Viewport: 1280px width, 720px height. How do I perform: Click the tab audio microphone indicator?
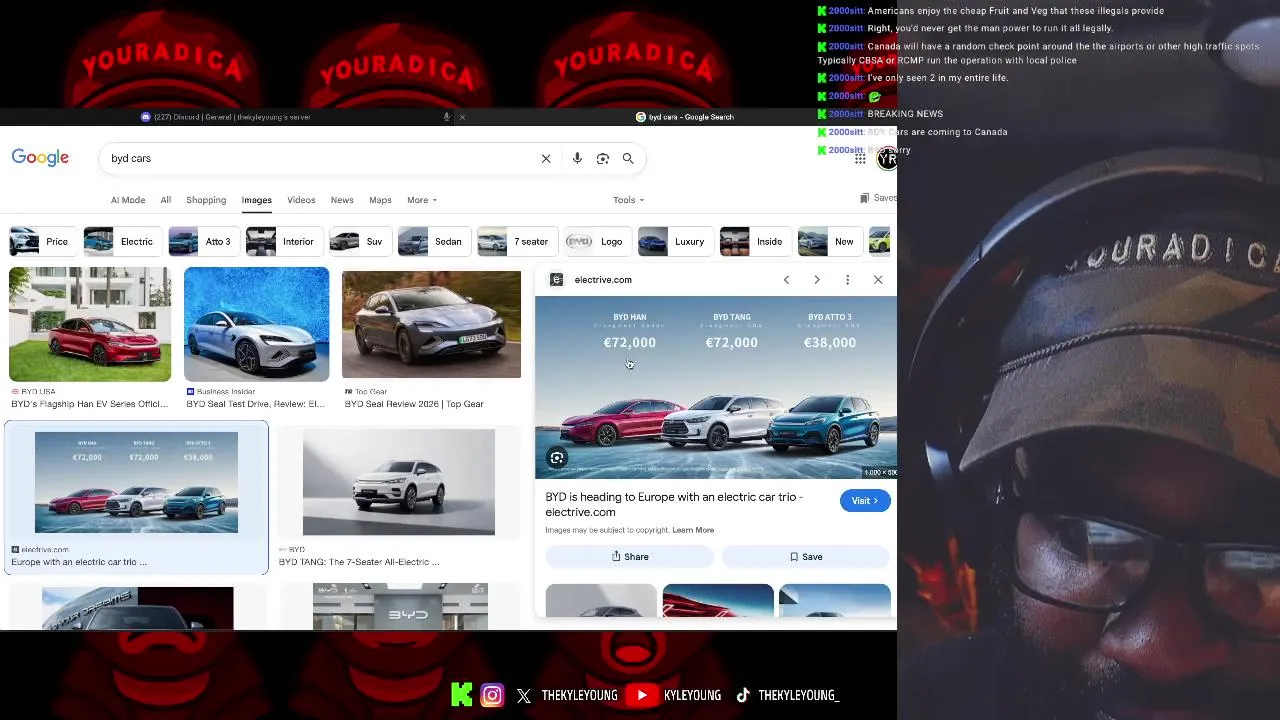pyautogui.click(x=446, y=117)
